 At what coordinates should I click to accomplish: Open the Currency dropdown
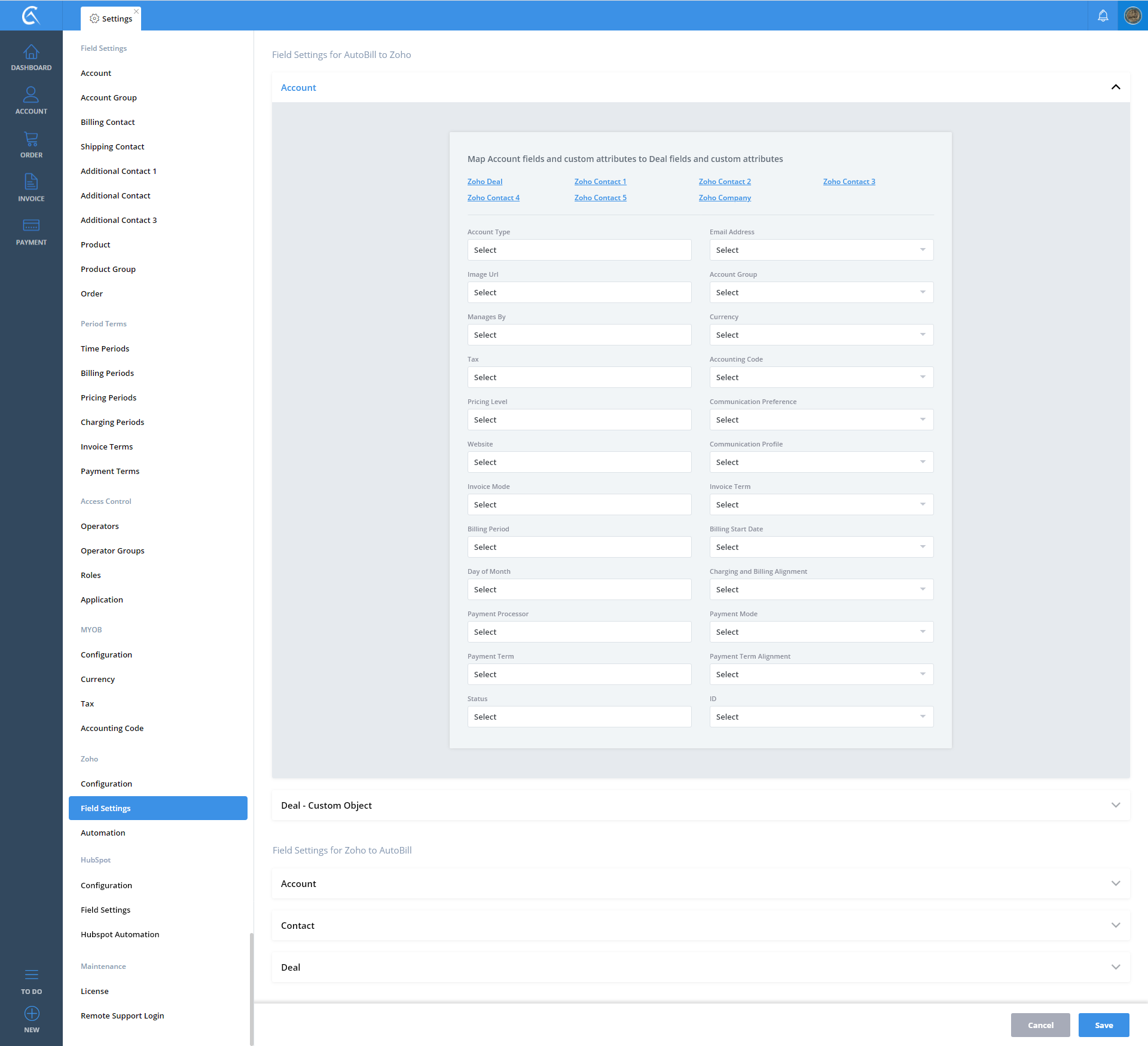click(x=820, y=335)
